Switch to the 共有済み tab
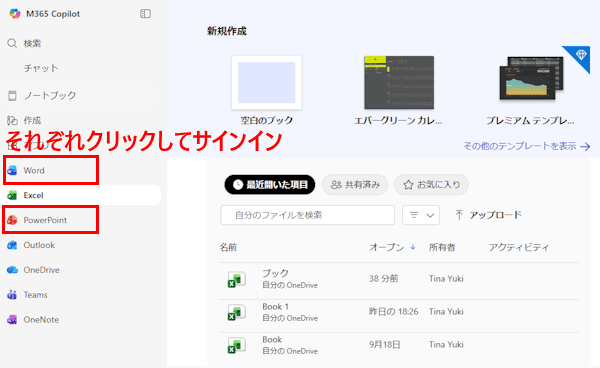Screen dimensions: 600x368 tap(355, 185)
